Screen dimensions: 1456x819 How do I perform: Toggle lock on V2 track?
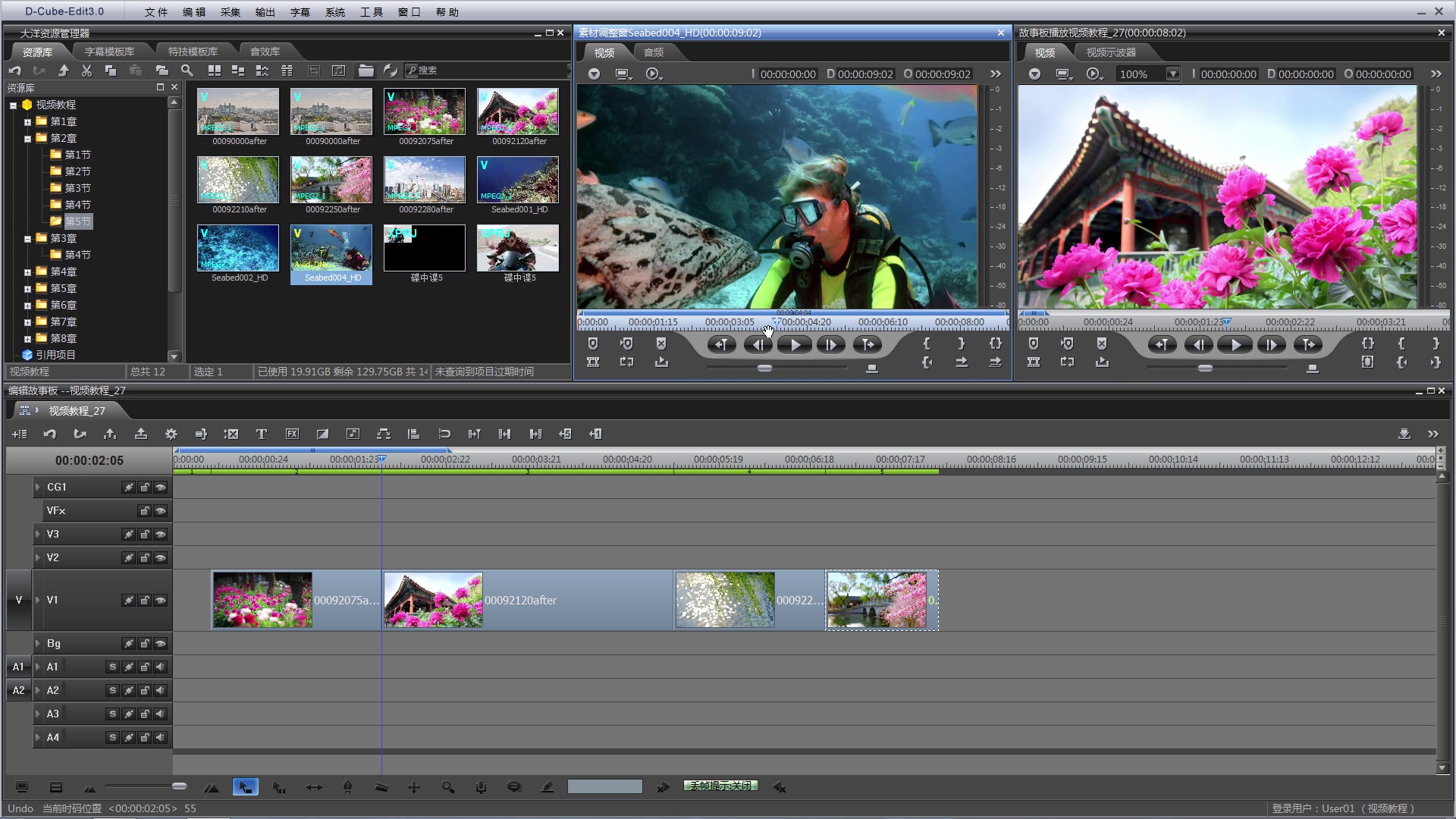(x=144, y=558)
